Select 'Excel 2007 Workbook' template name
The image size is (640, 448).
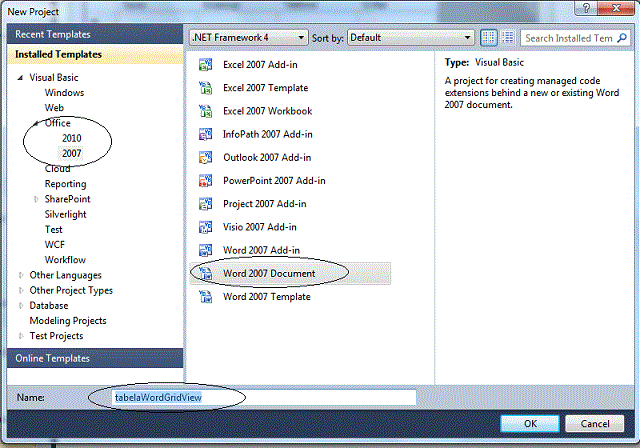(x=267, y=111)
